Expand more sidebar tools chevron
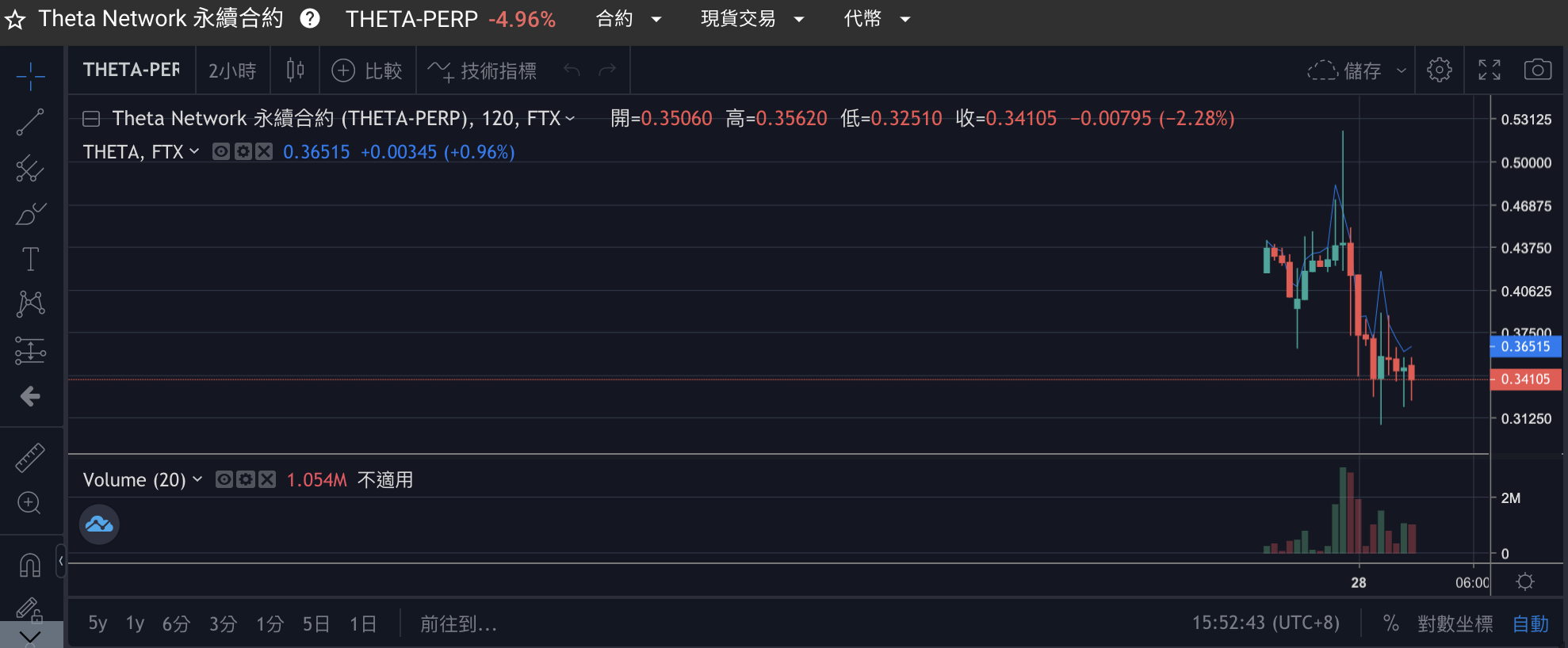 coord(30,636)
